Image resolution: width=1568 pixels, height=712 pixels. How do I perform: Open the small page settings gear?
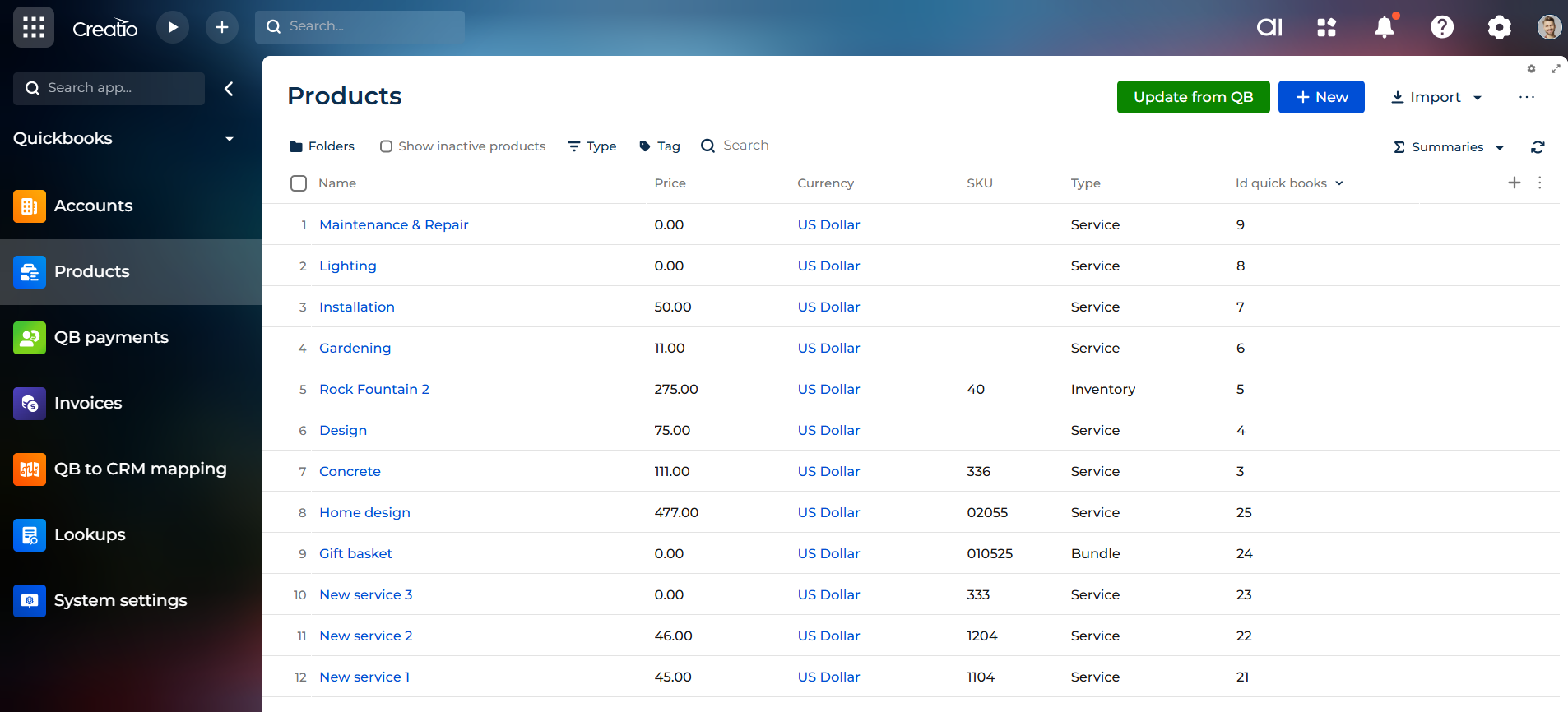(1531, 69)
